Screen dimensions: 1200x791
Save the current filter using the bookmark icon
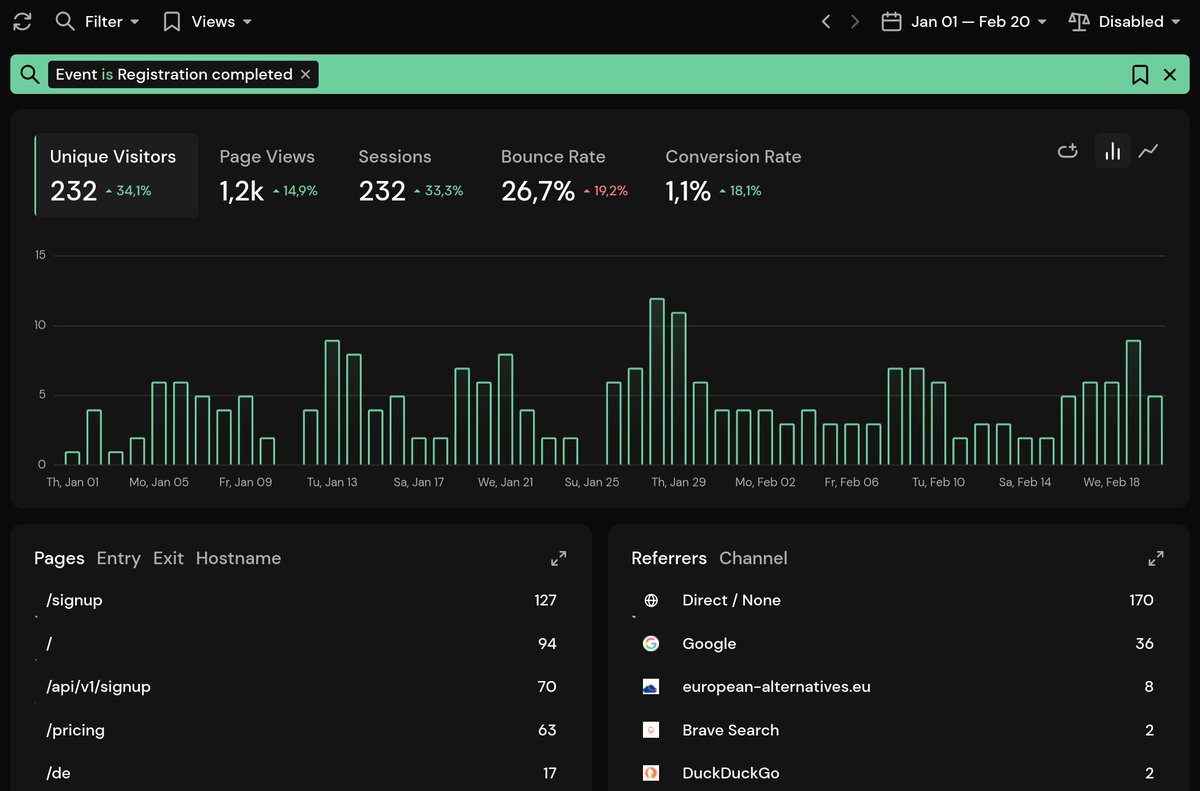click(x=1140, y=74)
